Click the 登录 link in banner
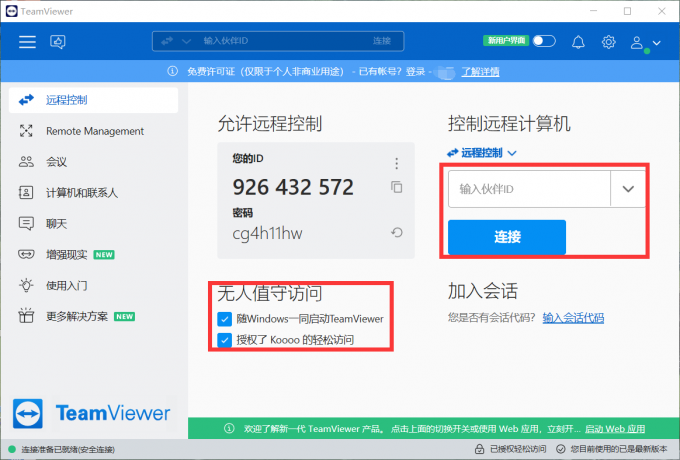The width and height of the screenshot is (680, 460). click(415, 72)
